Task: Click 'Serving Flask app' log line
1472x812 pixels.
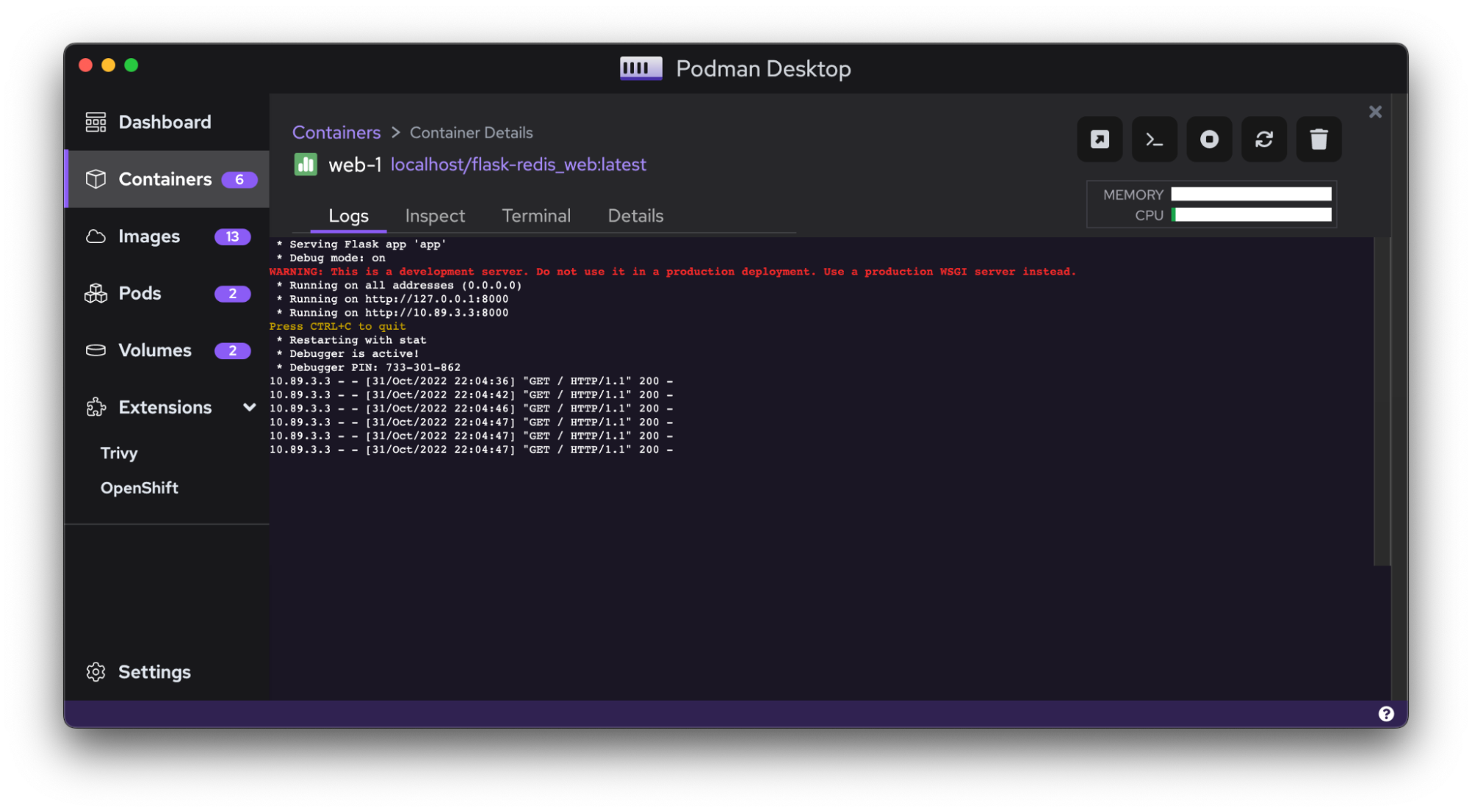Action: [362, 244]
